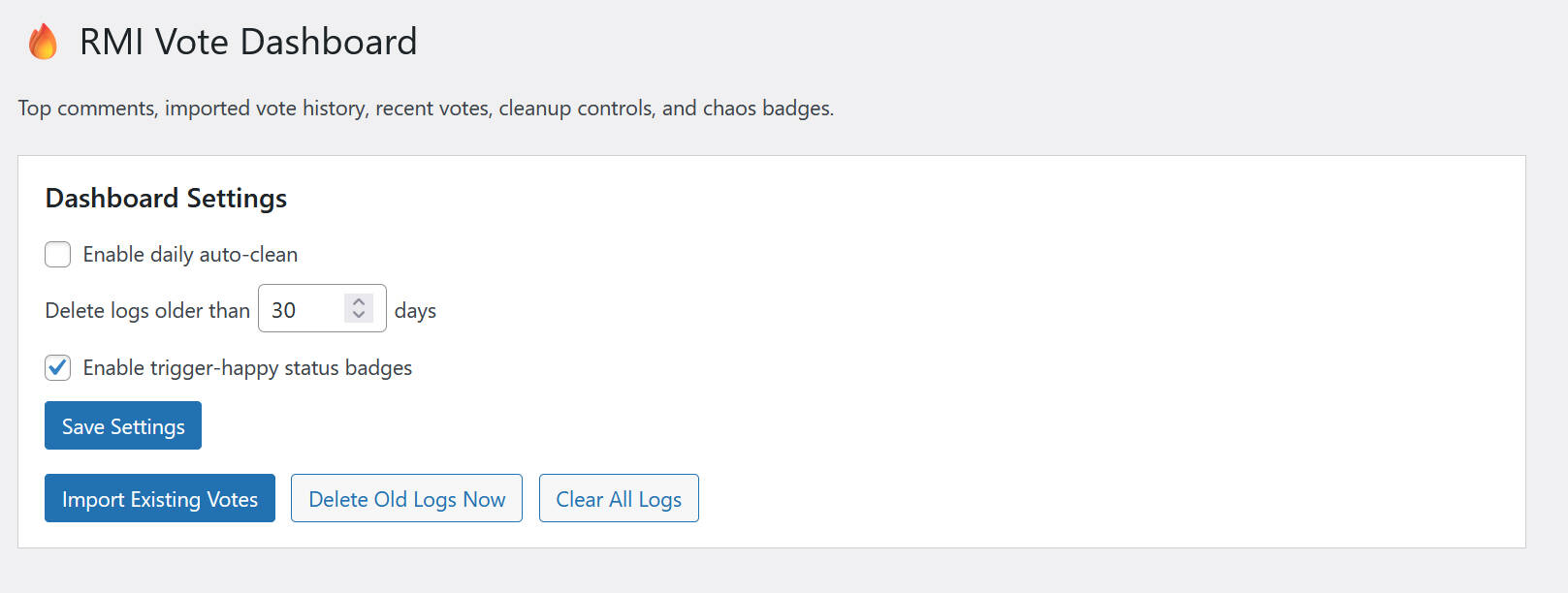
Task: Click the Dashboard Settings heading
Action: coord(166,198)
